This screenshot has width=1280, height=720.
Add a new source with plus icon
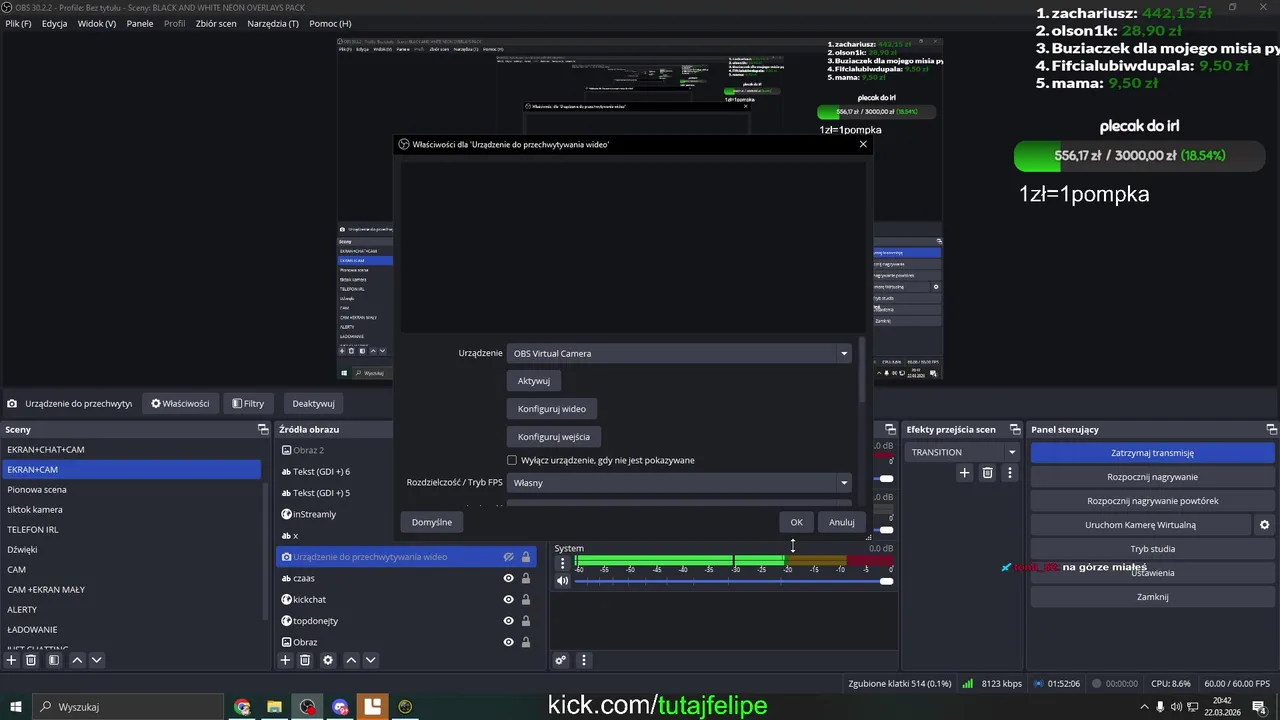click(285, 660)
